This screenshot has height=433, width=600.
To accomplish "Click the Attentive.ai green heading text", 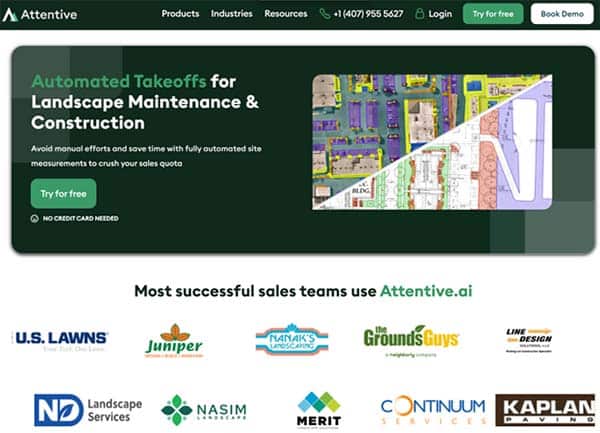I will (x=426, y=291).
